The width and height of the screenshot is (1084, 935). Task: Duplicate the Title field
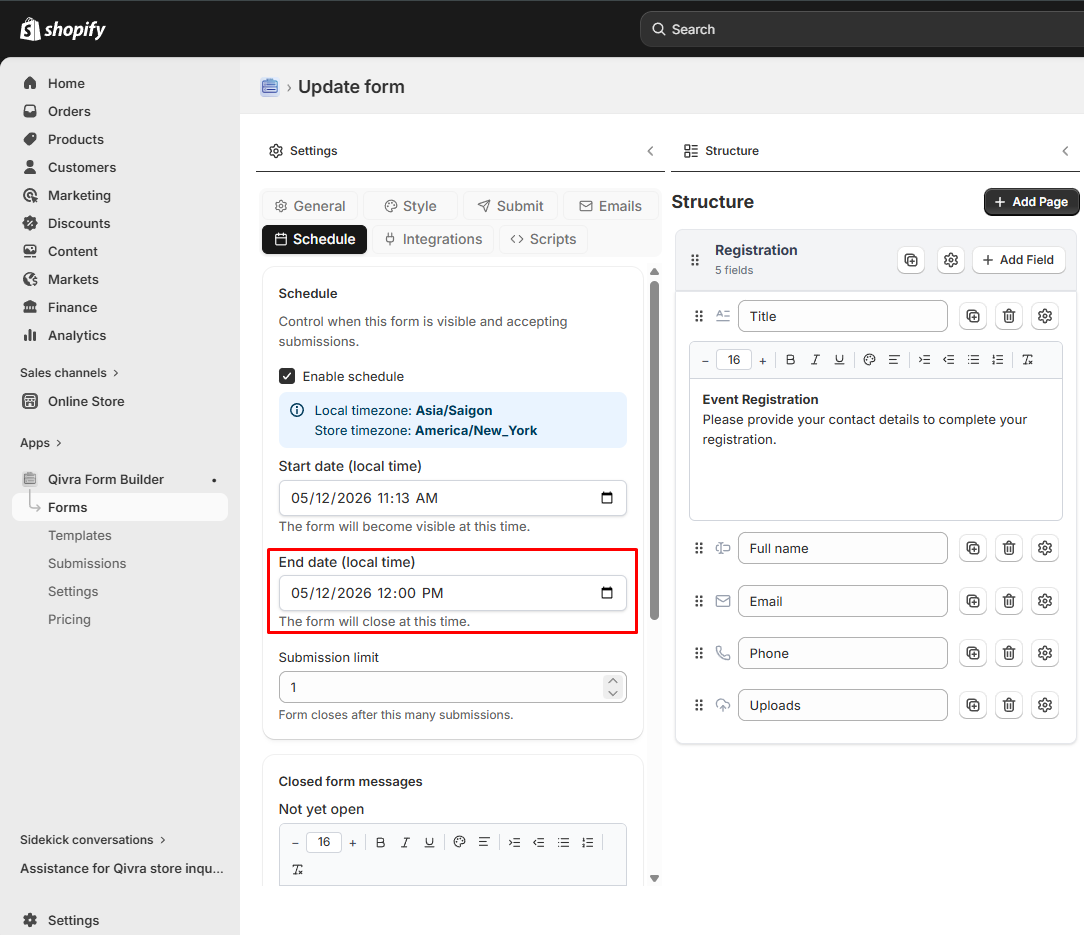[x=973, y=316]
